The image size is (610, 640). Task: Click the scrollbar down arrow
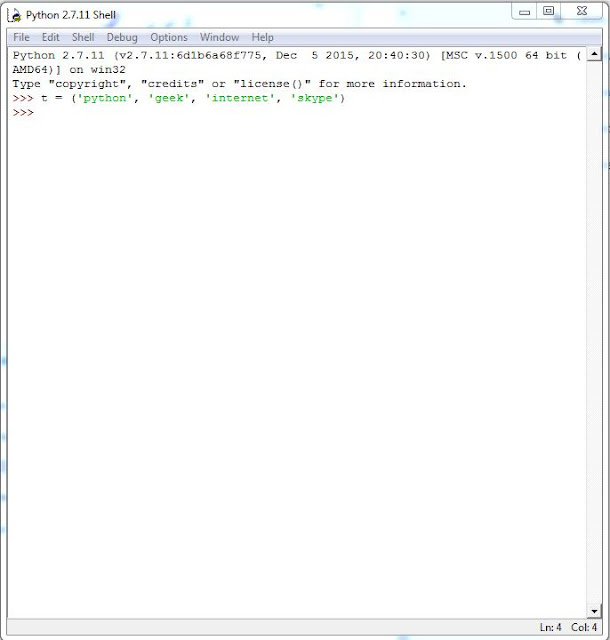coord(594,611)
